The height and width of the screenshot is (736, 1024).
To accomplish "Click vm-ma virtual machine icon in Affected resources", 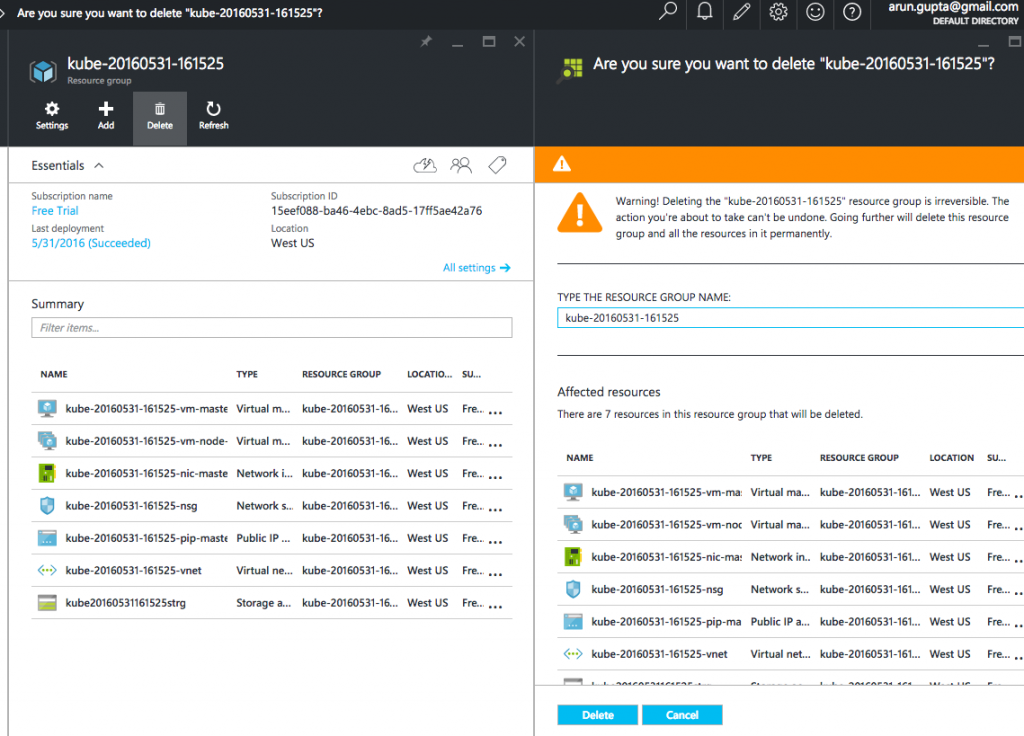I will 573,492.
